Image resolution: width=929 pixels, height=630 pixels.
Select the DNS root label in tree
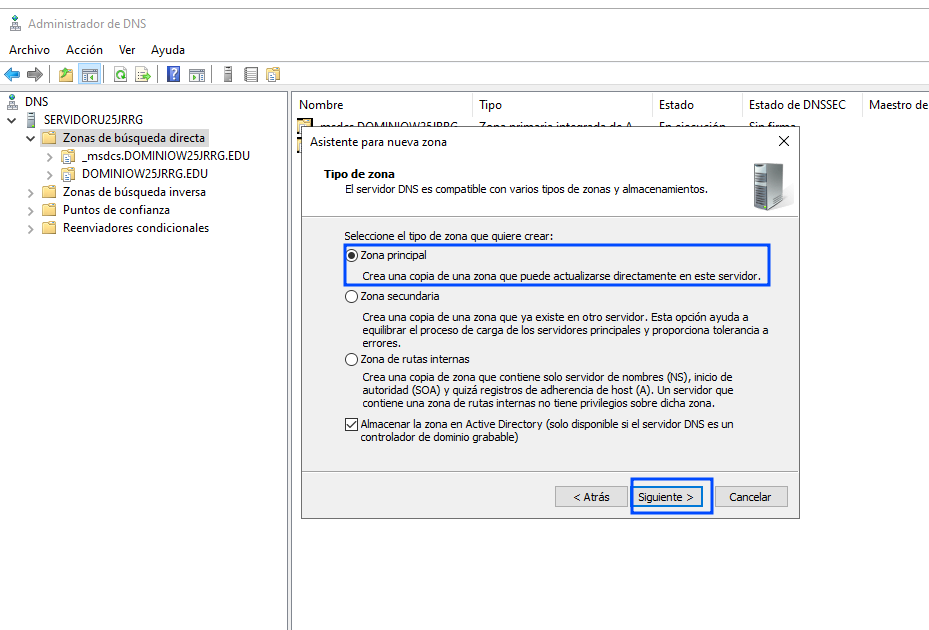tap(36, 102)
